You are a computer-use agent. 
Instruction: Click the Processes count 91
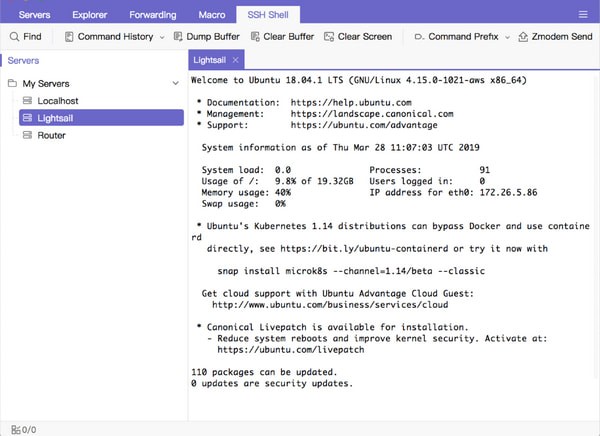click(484, 170)
